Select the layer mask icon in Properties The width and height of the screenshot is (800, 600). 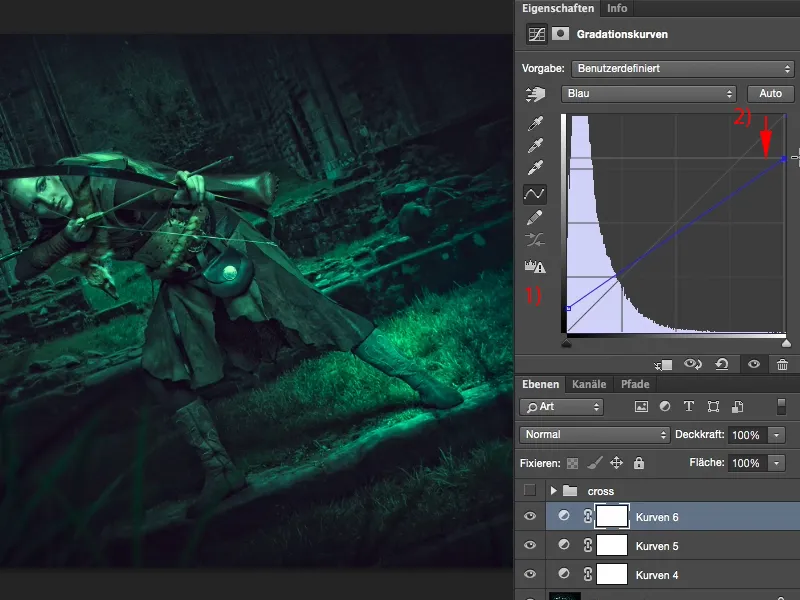click(x=560, y=34)
